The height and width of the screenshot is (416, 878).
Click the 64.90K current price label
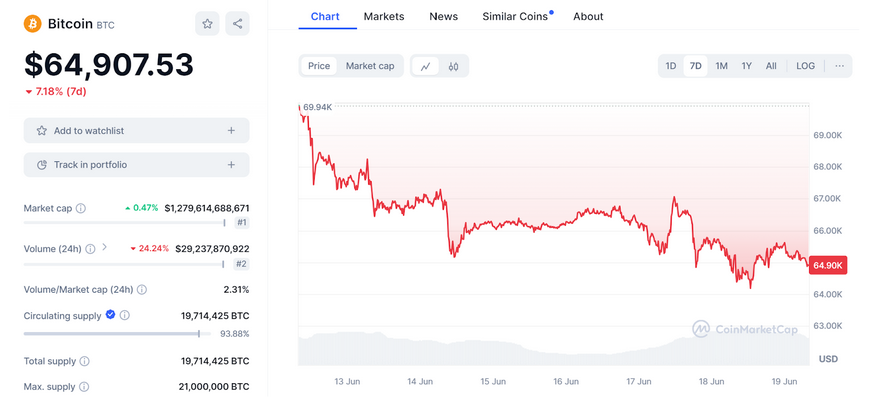(x=828, y=265)
